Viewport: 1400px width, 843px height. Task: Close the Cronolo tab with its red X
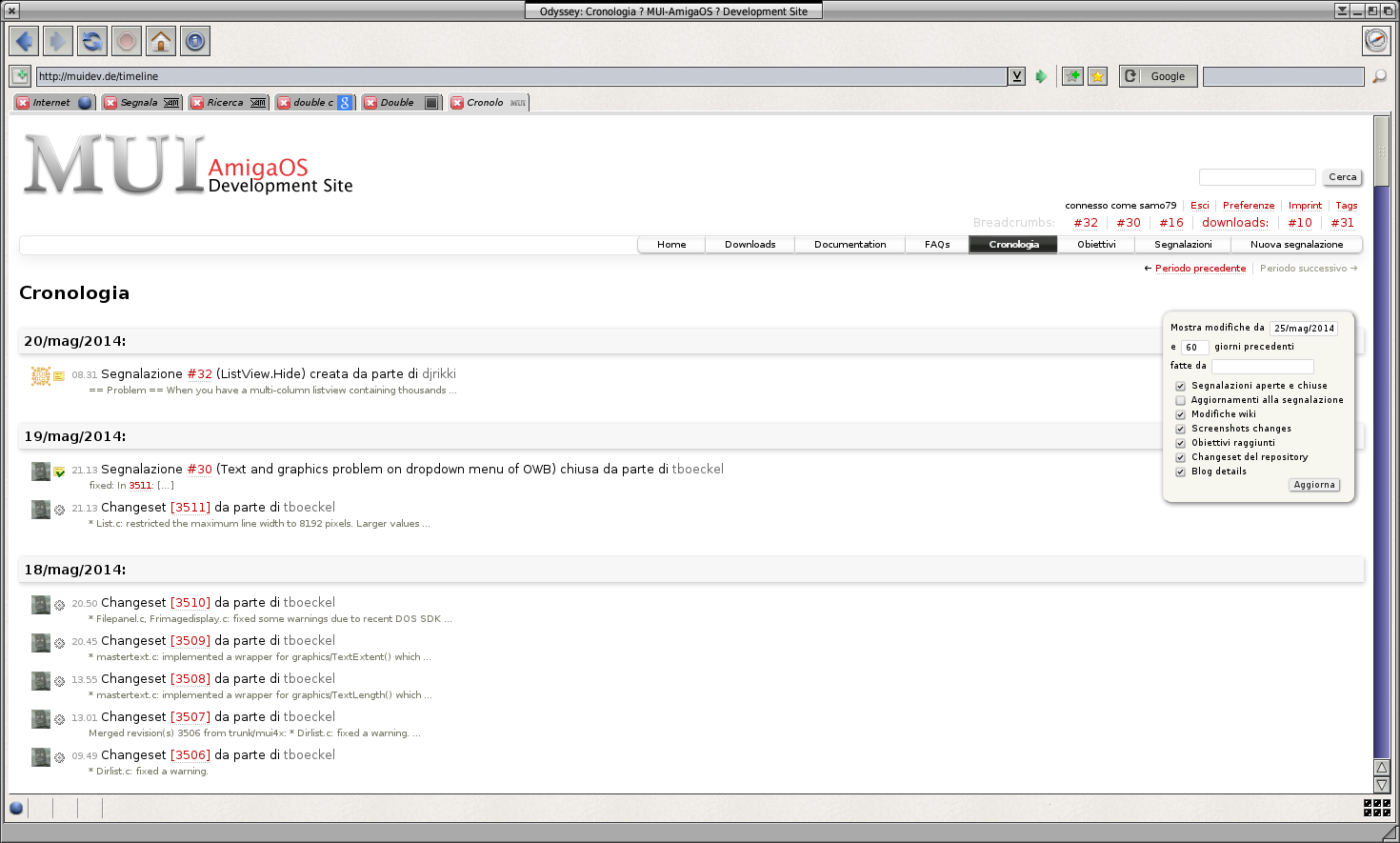click(x=457, y=103)
